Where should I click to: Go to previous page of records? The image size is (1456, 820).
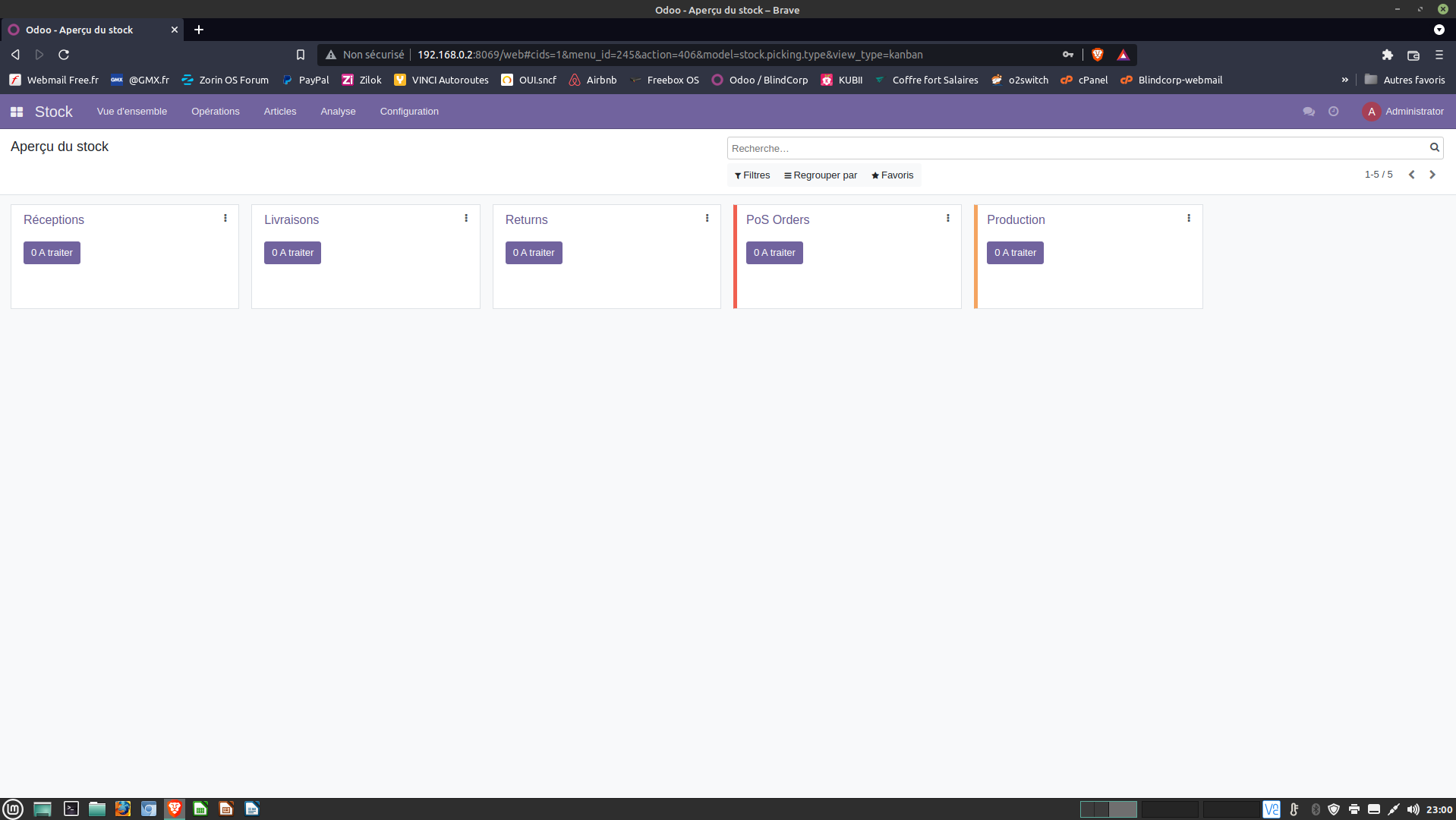tap(1411, 175)
